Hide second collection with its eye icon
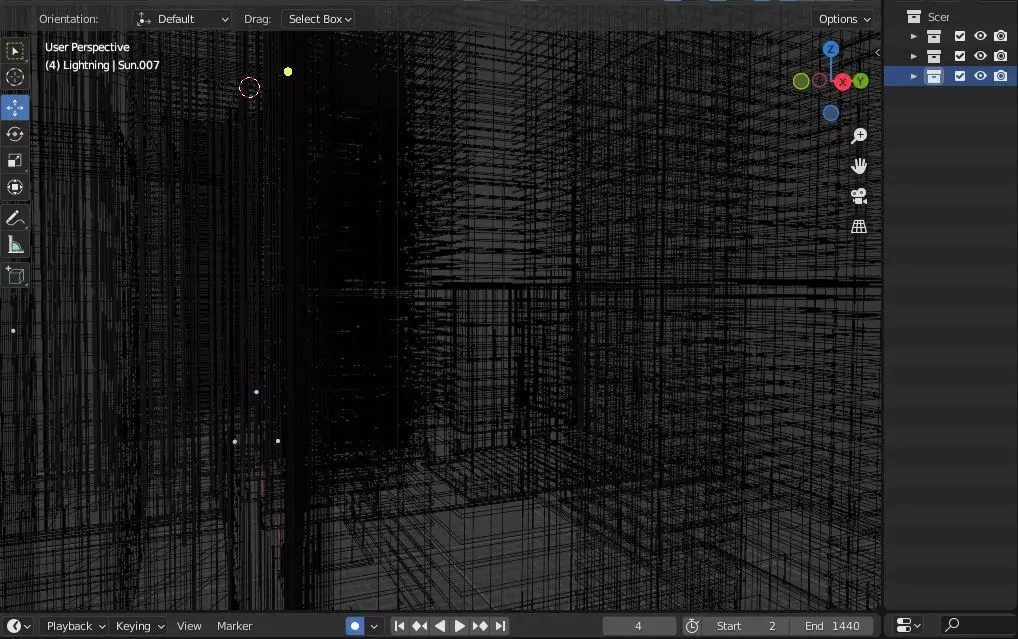This screenshot has width=1018, height=639. [980, 56]
